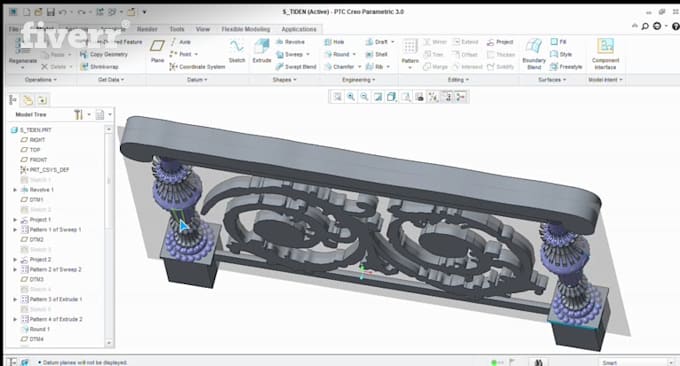680x366 pixels.
Task: Switch to the Flexible Modeling tab
Action: [x=246, y=29]
